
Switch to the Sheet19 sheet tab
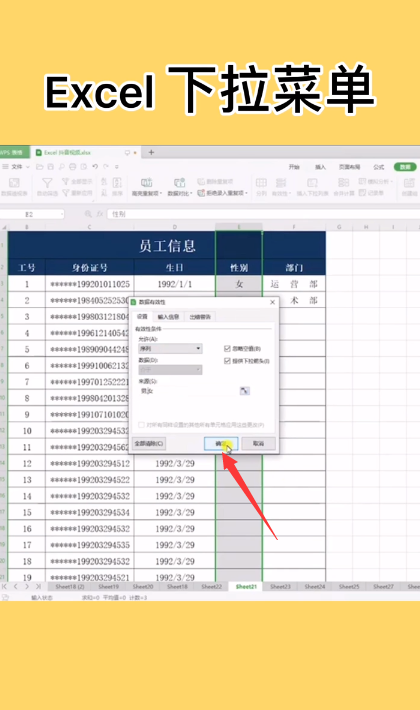click(109, 586)
